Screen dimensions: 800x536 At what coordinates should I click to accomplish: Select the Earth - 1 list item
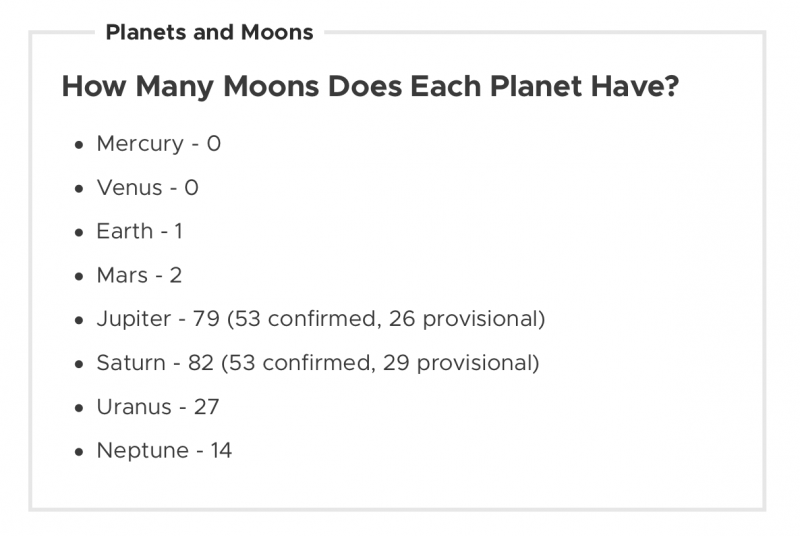point(139,232)
